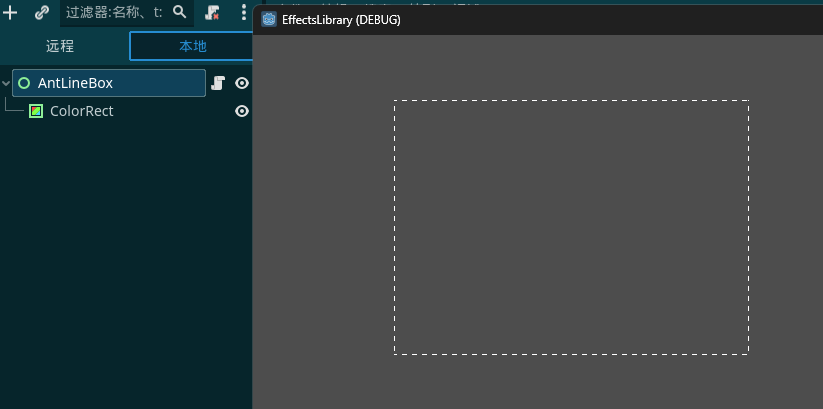Click empty area below the scene tree
The image size is (823, 409).
[125, 270]
